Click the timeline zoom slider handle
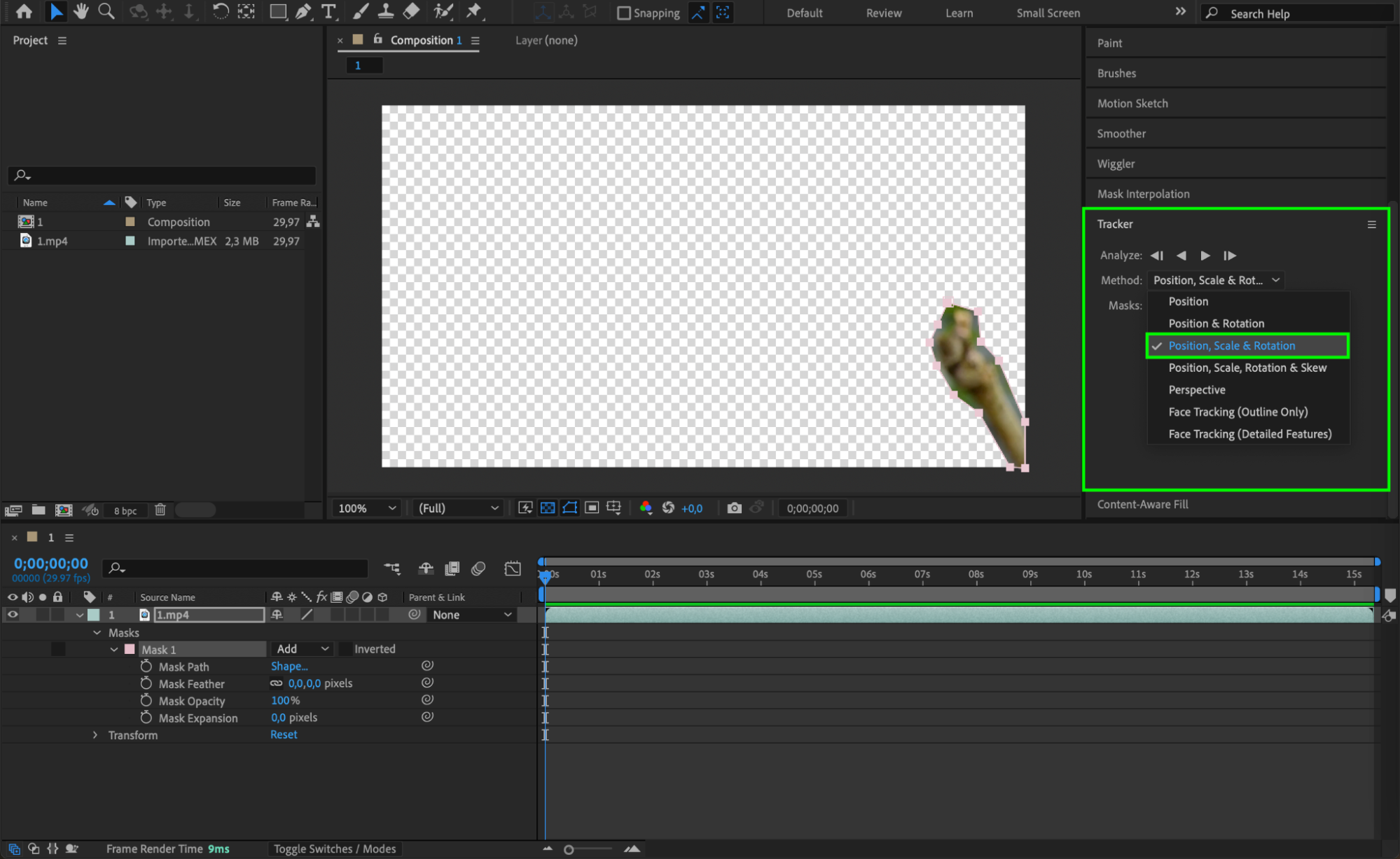The height and width of the screenshot is (859, 1400). tap(569, 849)
